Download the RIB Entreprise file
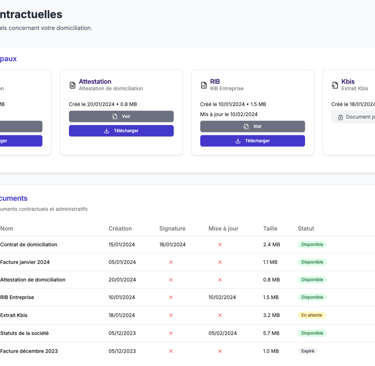 252,141
